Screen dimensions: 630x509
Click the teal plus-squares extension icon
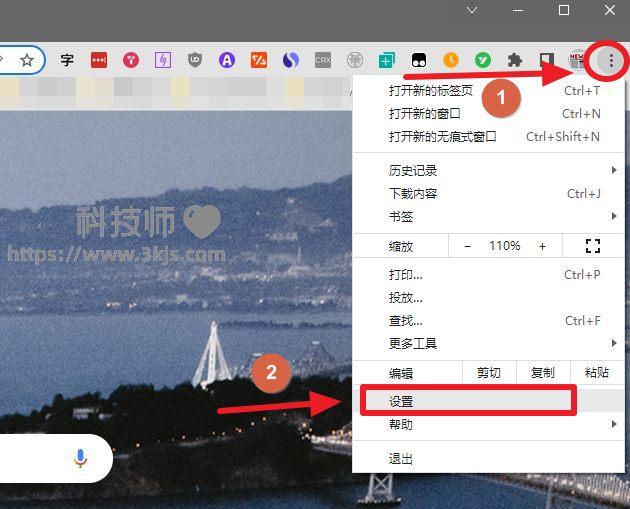(387, 60)
